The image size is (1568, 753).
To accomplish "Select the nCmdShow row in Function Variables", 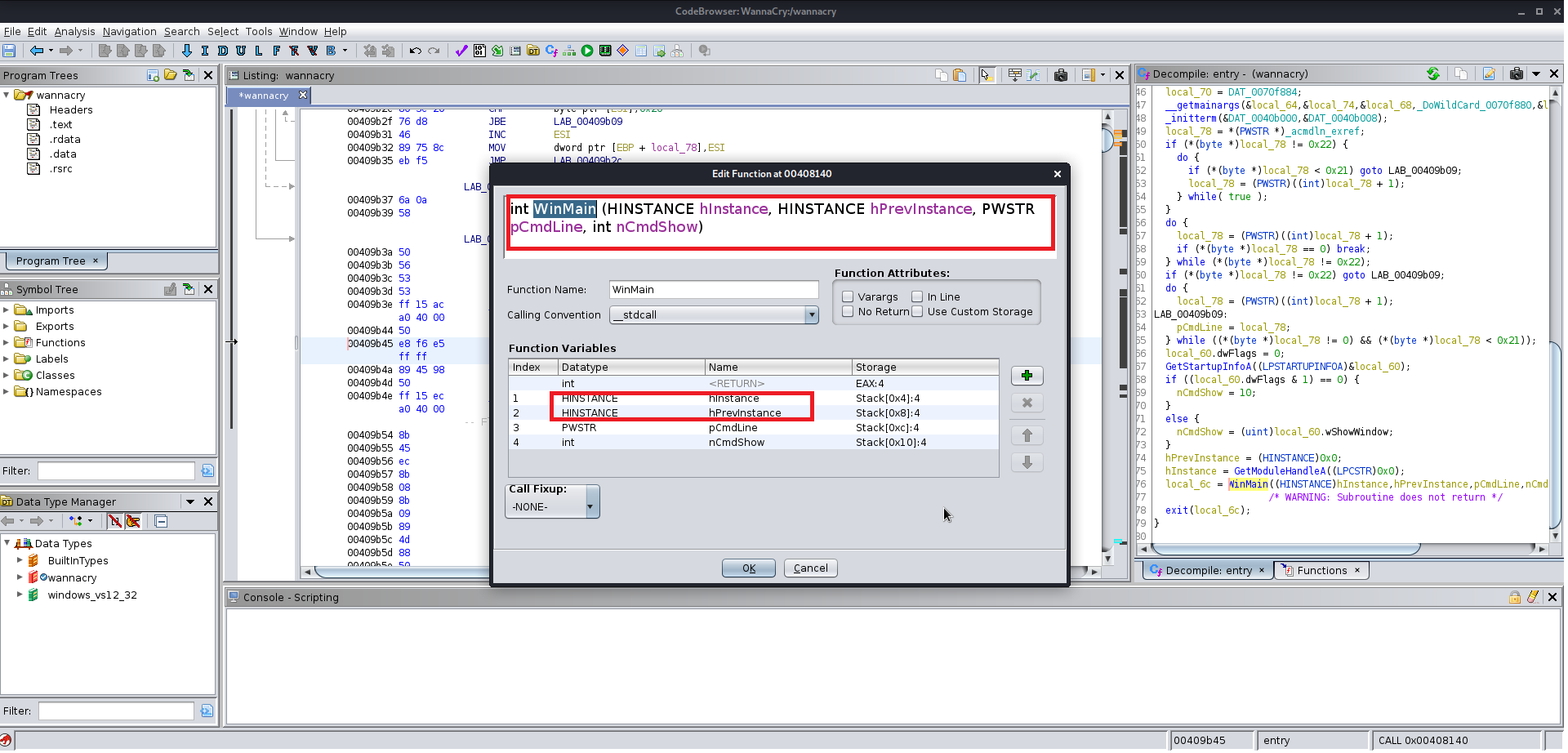I will (753, 442).
